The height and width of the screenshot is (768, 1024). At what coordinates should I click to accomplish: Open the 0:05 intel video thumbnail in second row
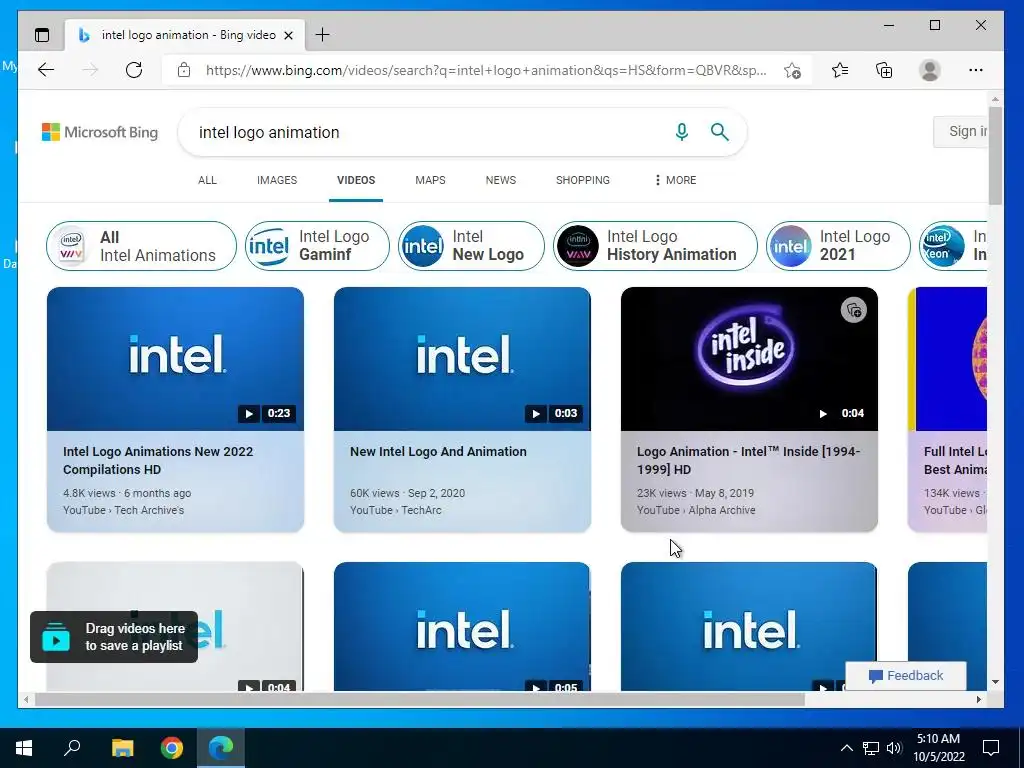(x=462, y=626)
